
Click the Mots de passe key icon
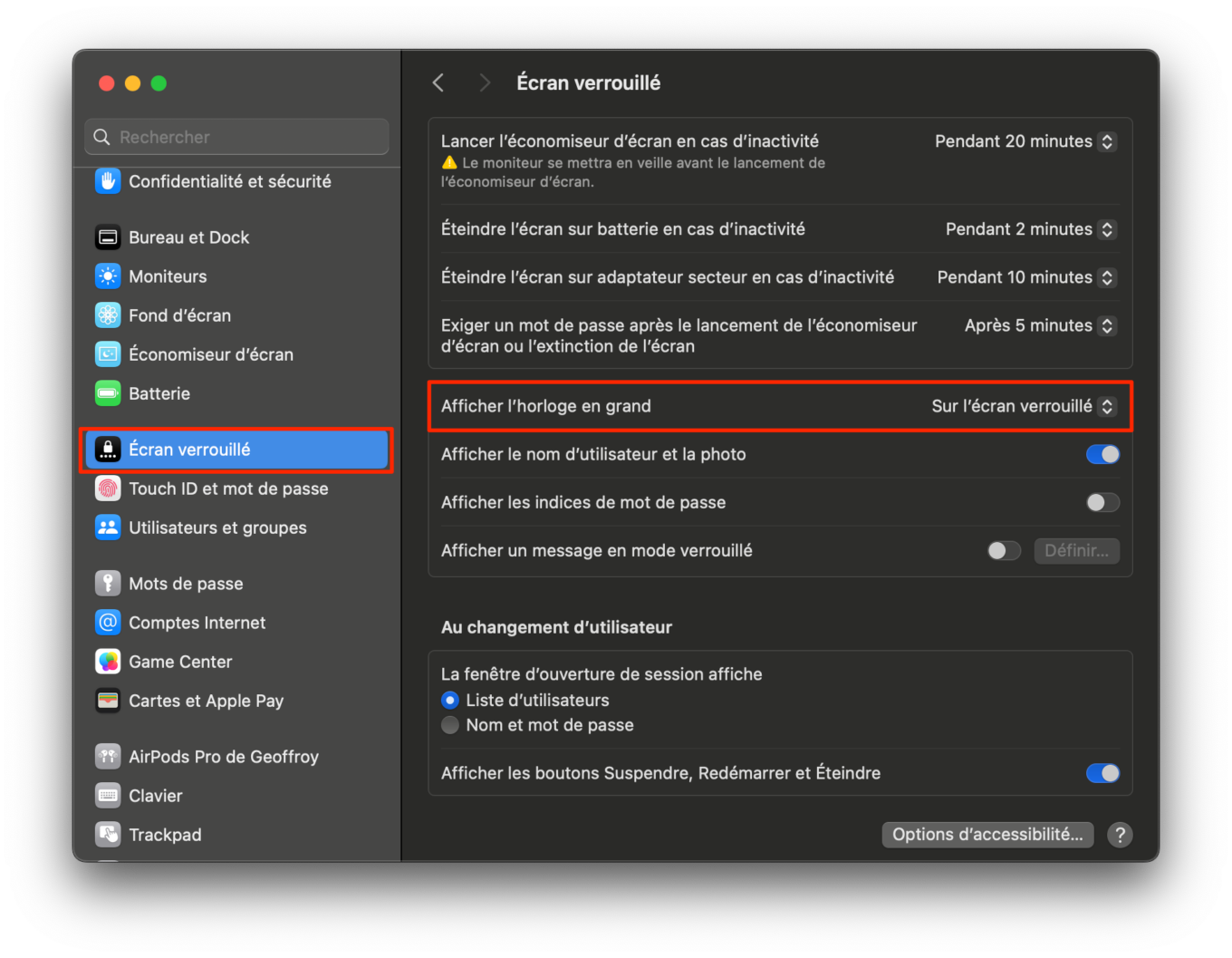coord(108,584)
